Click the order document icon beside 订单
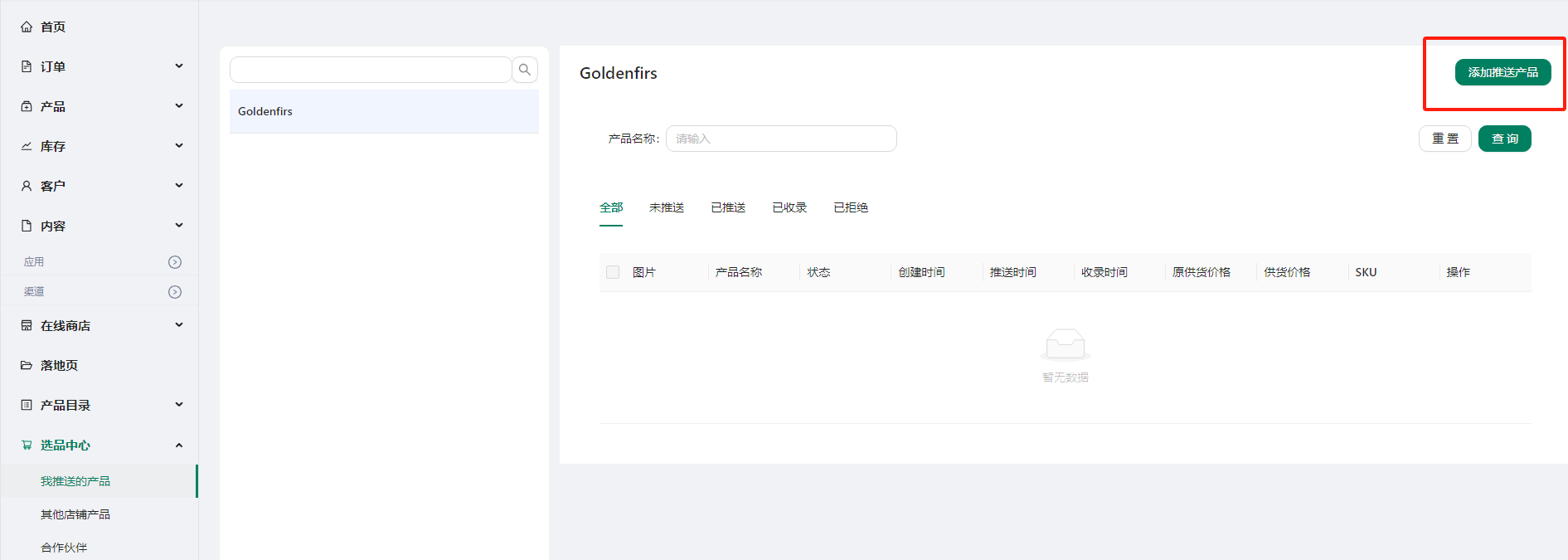The width and height of the screenshot is (1568, 560). point(27,66)
